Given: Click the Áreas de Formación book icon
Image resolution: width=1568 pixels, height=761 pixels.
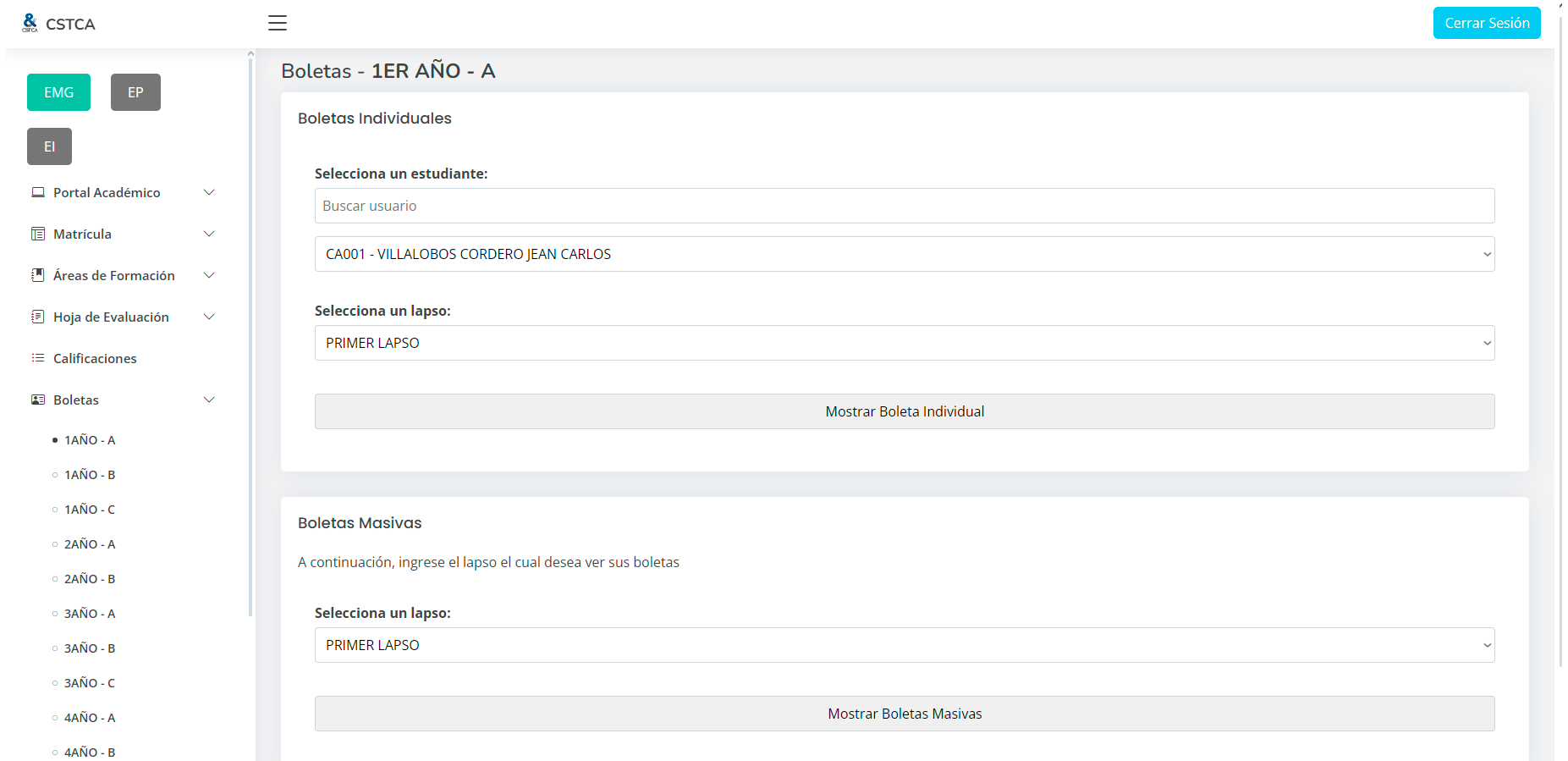Looking at the screenshot, I should click(38, 275).
